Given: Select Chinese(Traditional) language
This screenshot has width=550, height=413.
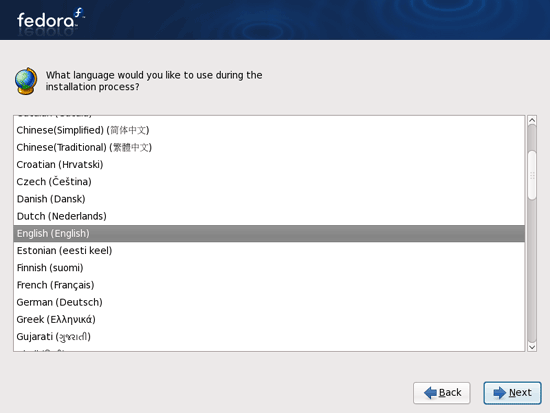Looking at the screenshot, I should click(x=269, y=147).
